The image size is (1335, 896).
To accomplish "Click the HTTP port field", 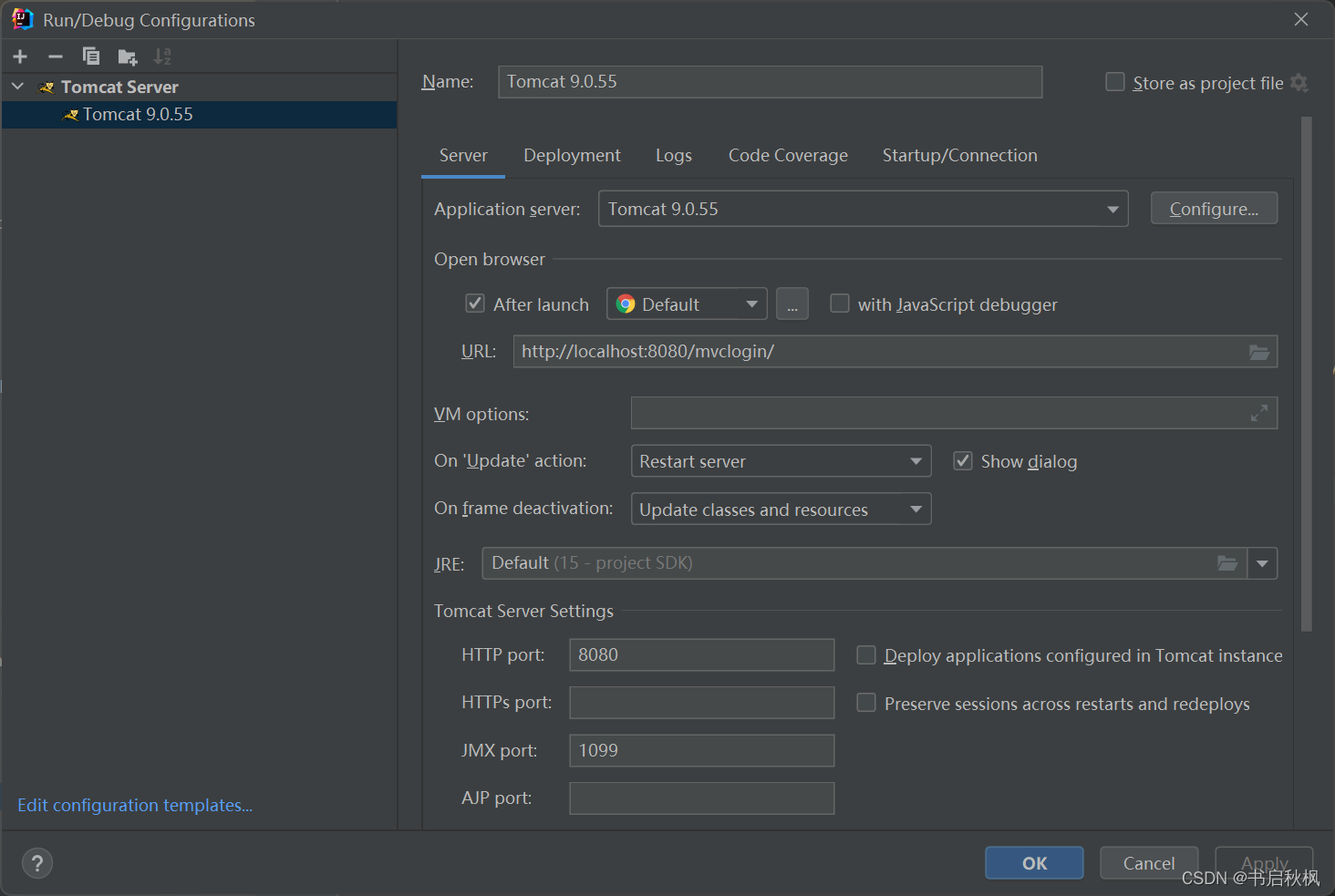I will pyautogui.click(x=702, y=654).
